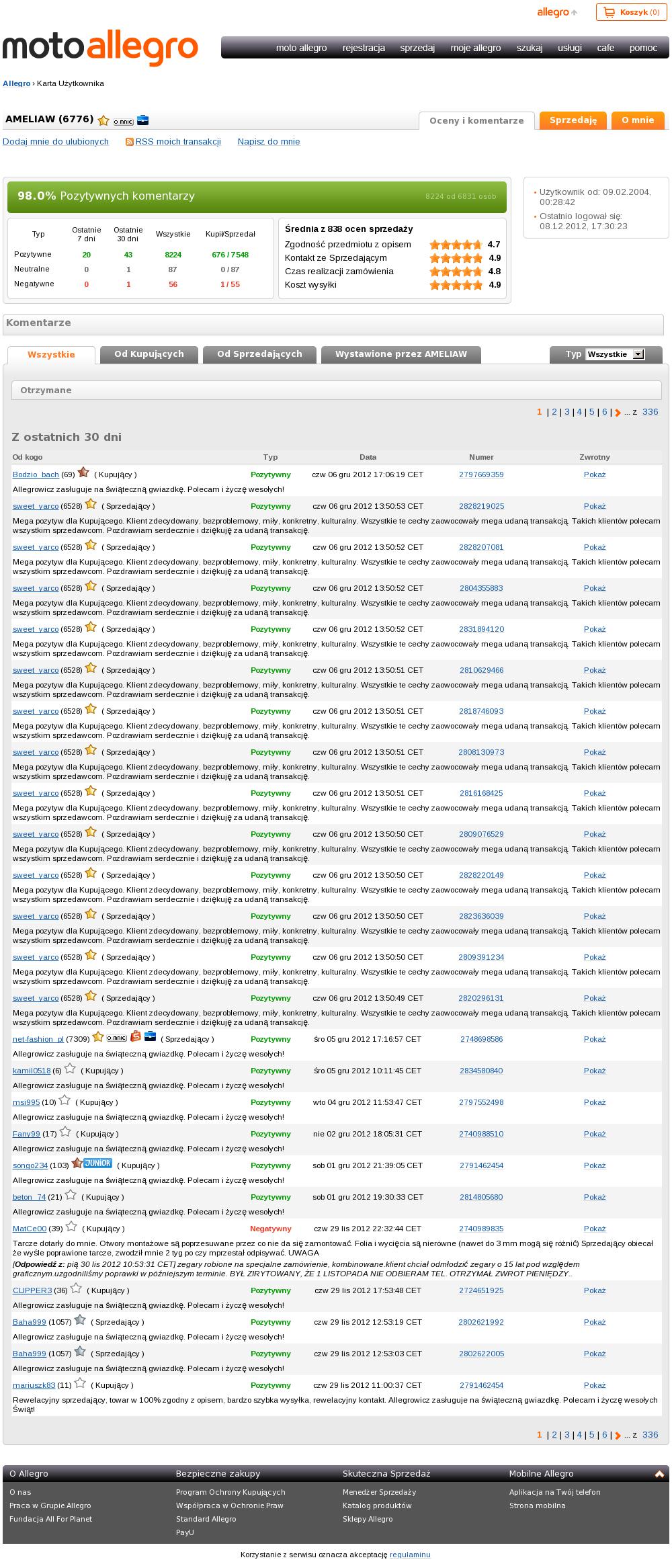
Task: Click the 'o mnie' badge beside AMELIAW
Action: (x=123, y=122)
